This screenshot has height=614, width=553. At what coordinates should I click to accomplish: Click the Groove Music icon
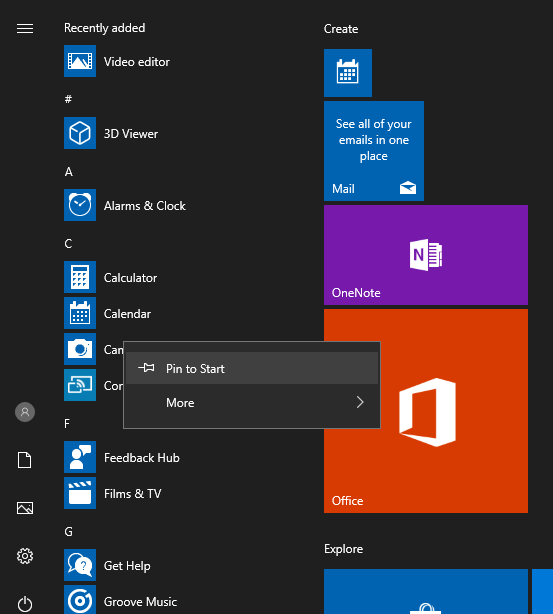pos(80,600)
